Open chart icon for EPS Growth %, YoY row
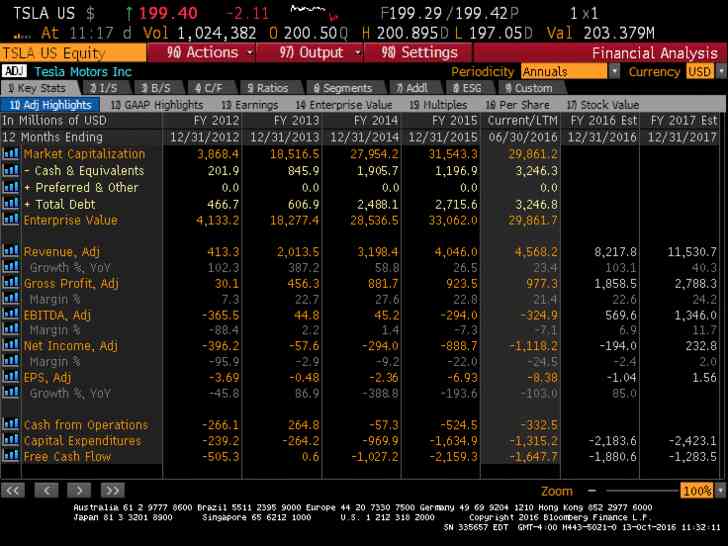The height and width of the screenshot is (546, 728). point(10,393)
